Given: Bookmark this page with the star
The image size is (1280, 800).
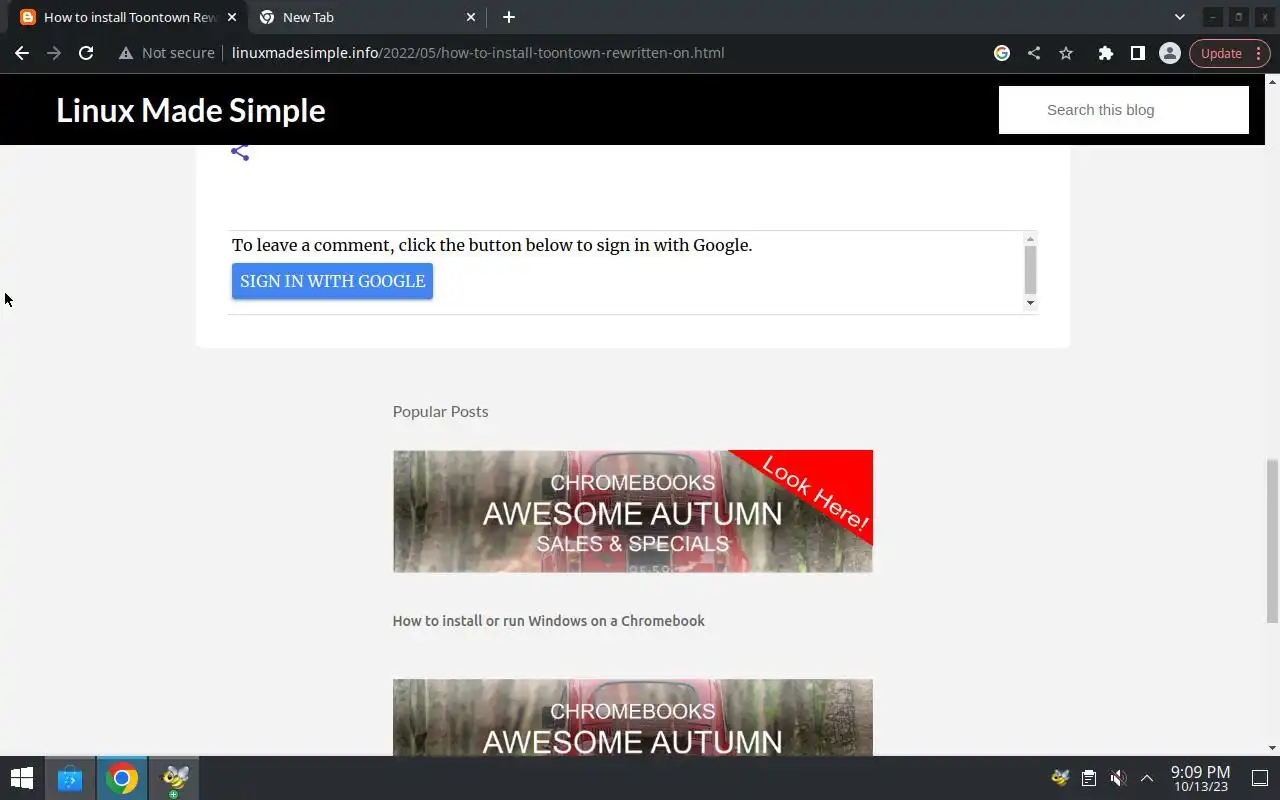Looking at the screenshot, I should tap(1066, 53).
